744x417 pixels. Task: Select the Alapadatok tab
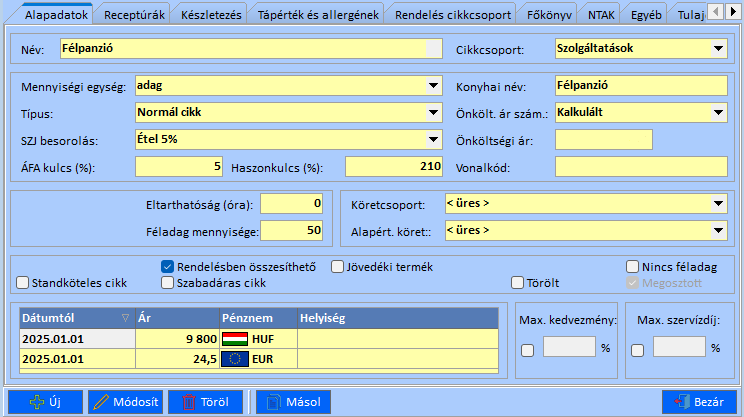[x=56, y=14]
